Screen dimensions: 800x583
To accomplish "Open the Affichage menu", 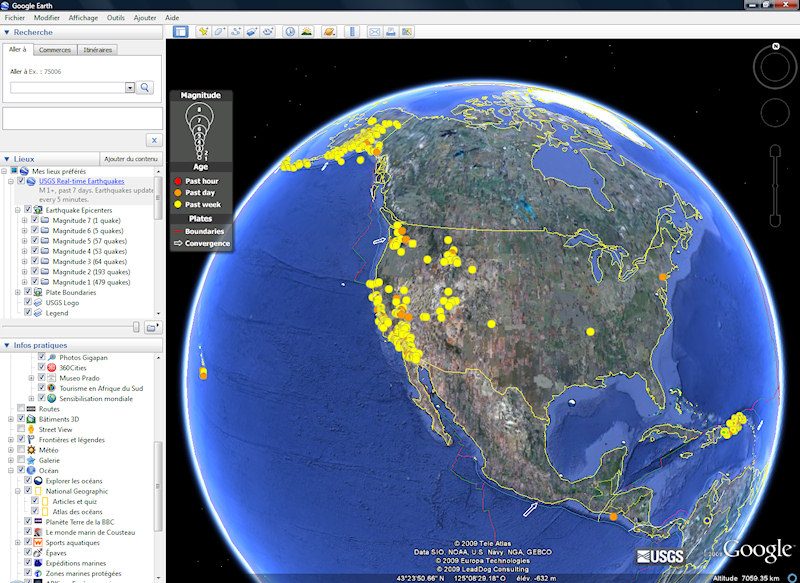I will [x=83, y=18].
